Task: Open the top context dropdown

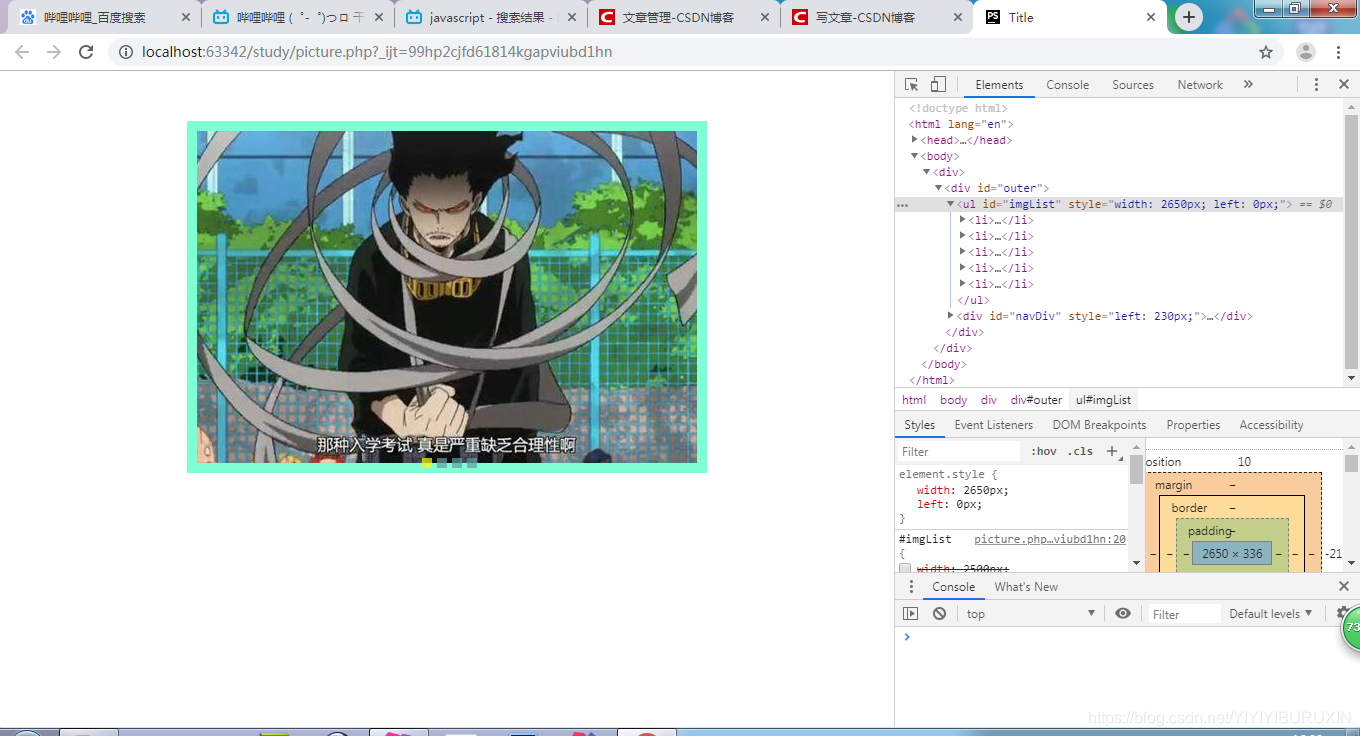Action: (1030, 614)
